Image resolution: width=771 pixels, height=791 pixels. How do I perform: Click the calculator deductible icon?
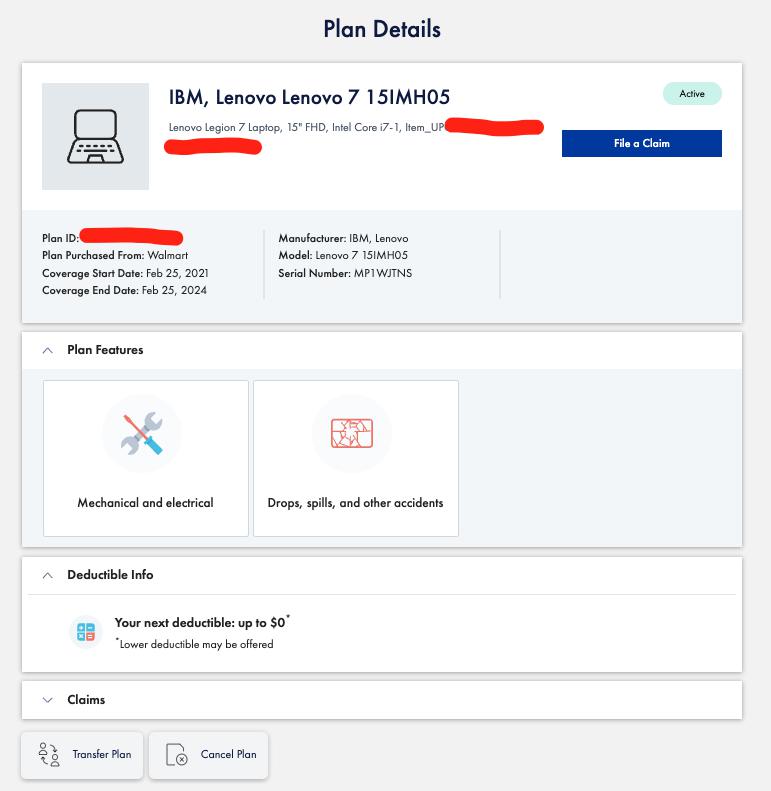[86, 632]
